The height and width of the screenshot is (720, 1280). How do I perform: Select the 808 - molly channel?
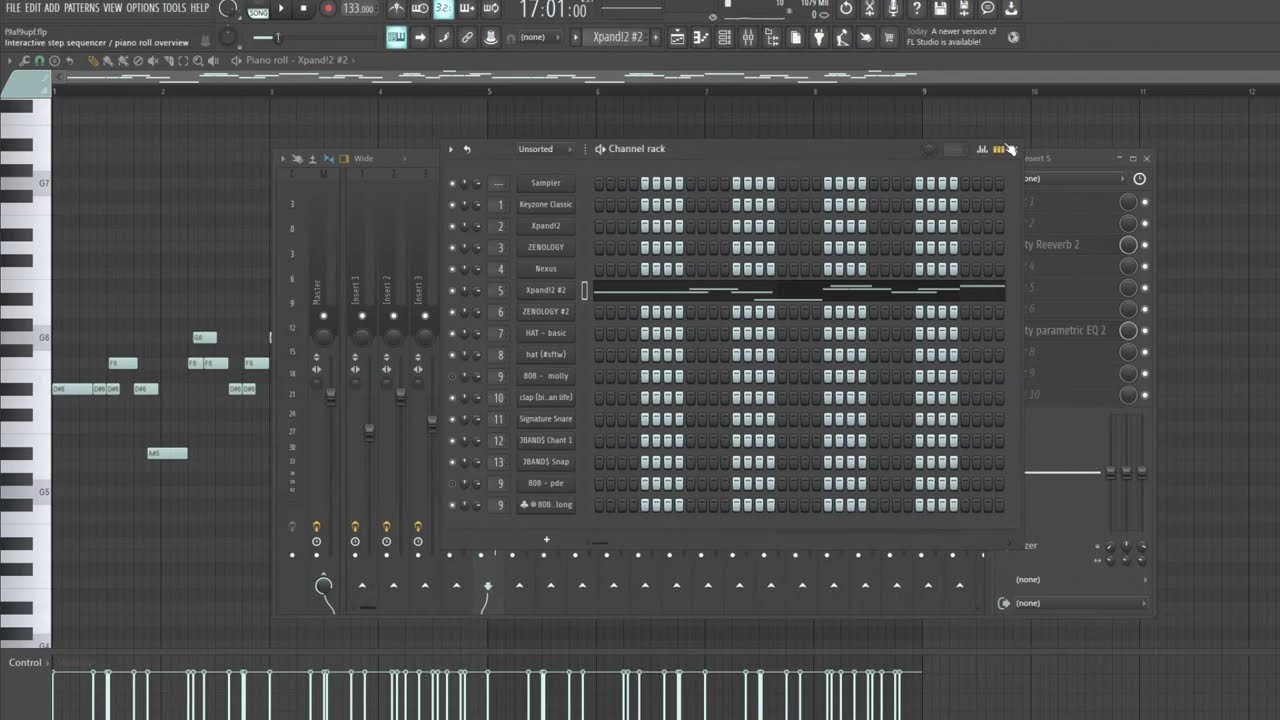point(545,376)
